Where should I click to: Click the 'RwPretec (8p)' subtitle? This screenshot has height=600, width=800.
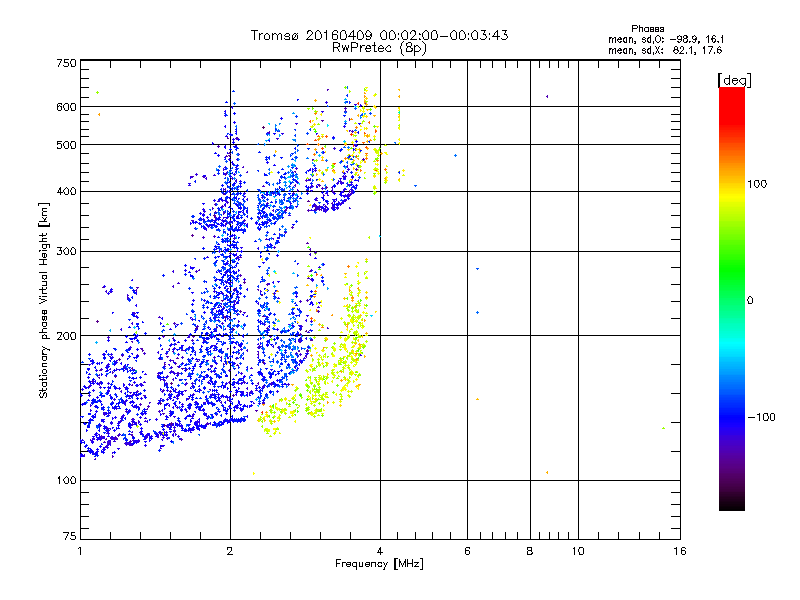tap(379, 48)
